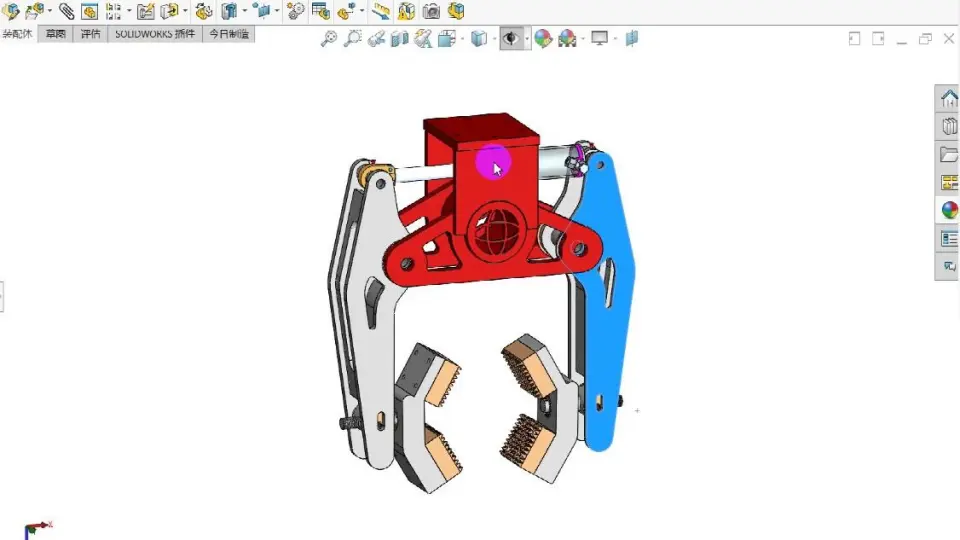Click the left split-panel window button
Image resolution: width=960 pixels, height=540 pixels.
[855, 39]
